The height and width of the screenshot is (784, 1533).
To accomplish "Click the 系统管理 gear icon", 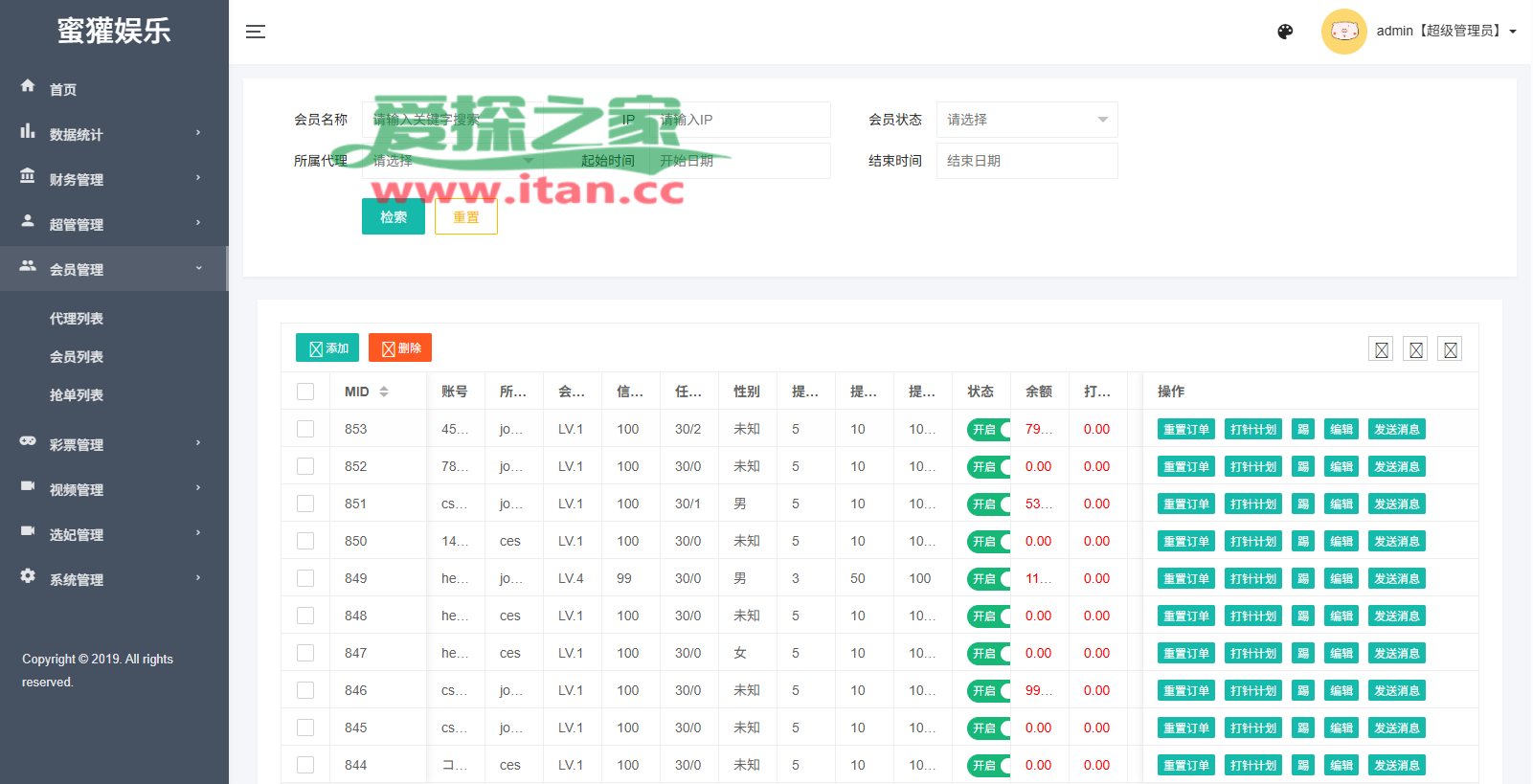I will click(x=28, y=576).
